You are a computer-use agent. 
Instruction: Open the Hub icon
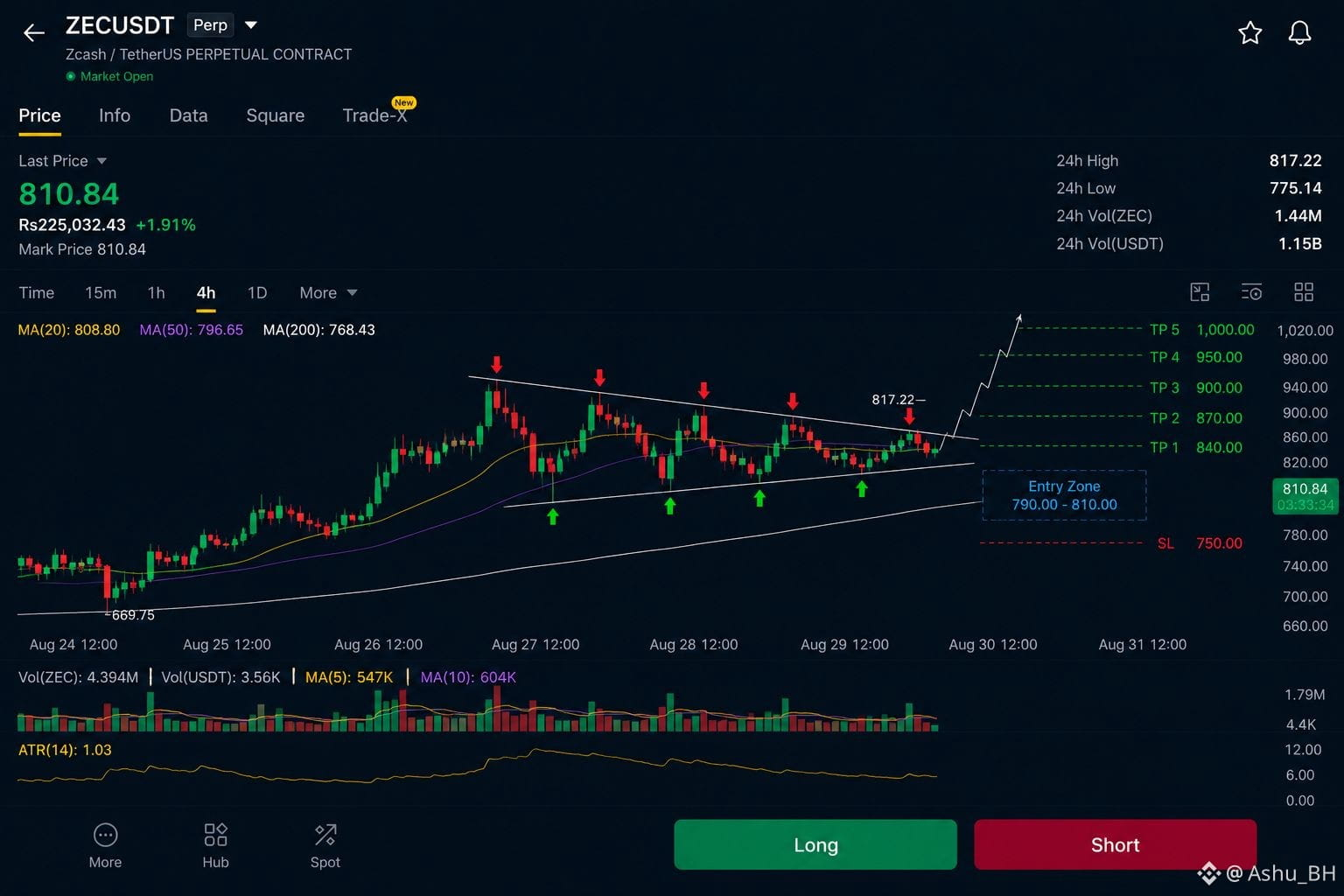[215, 845]
